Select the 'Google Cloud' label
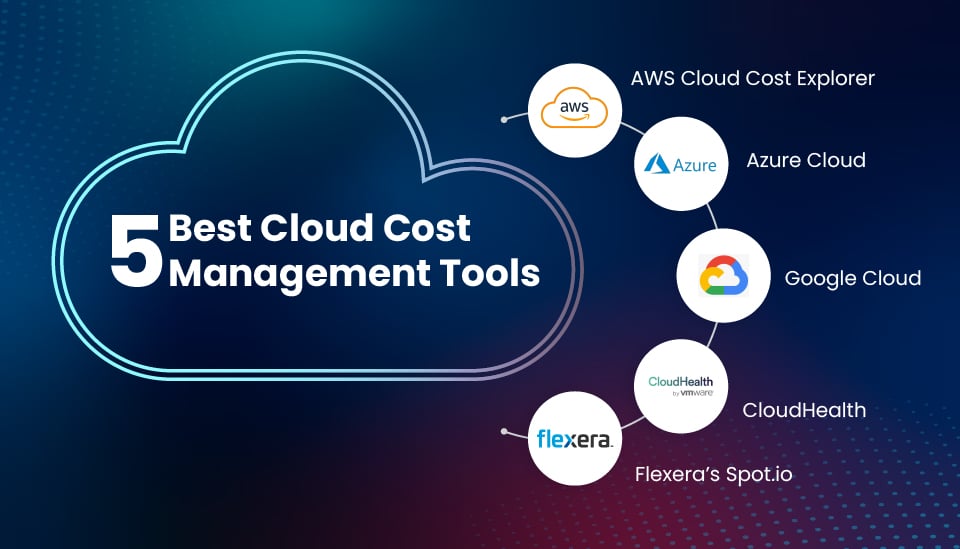 coord(852,278)
